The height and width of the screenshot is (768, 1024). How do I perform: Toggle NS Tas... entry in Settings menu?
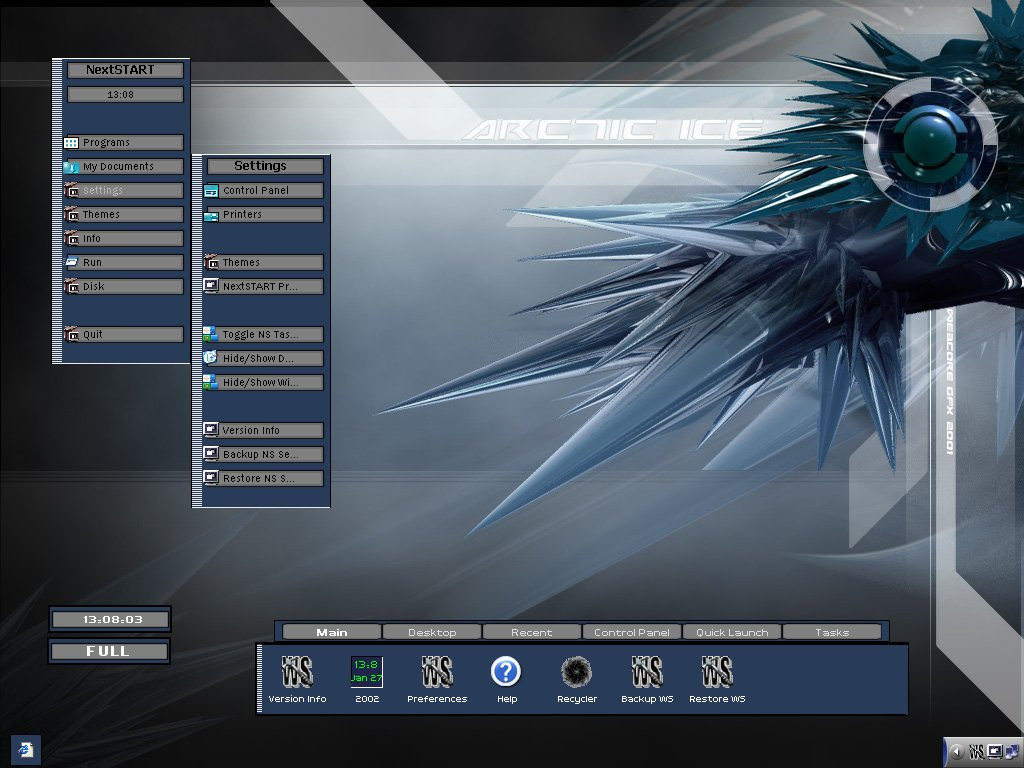coord(263,334)
